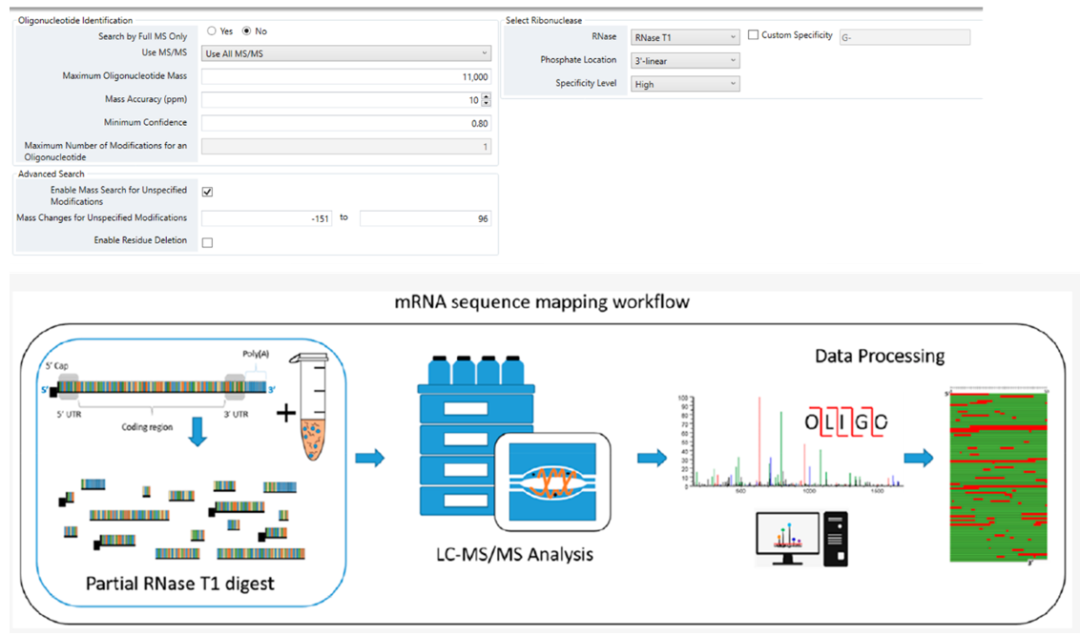Open the Use MS/MS dropdown
Image resolution: width=1080 pixels, height=636 pixels.
[x=346, y=53]
